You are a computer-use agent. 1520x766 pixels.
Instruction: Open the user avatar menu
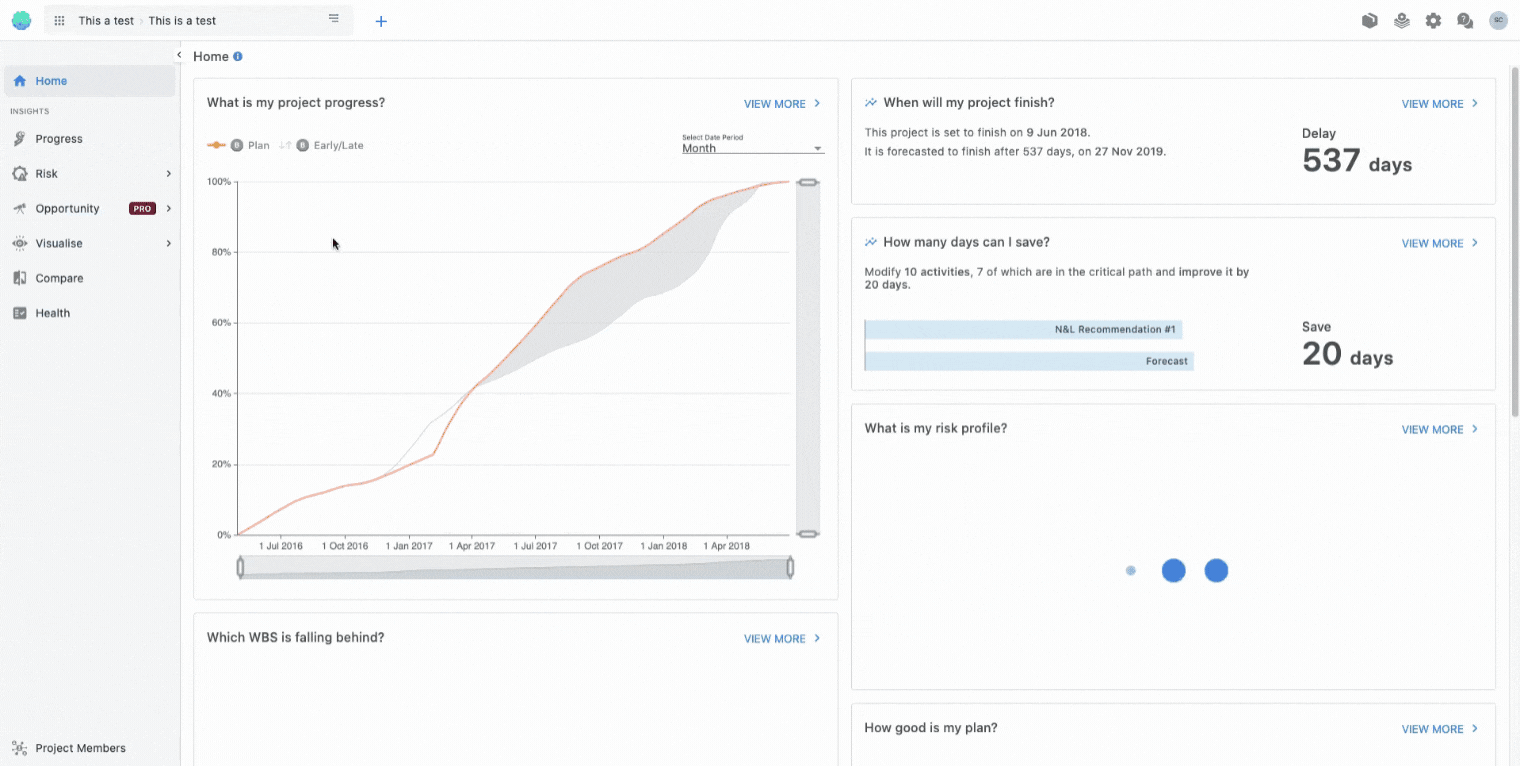[x=1498, y=20]
